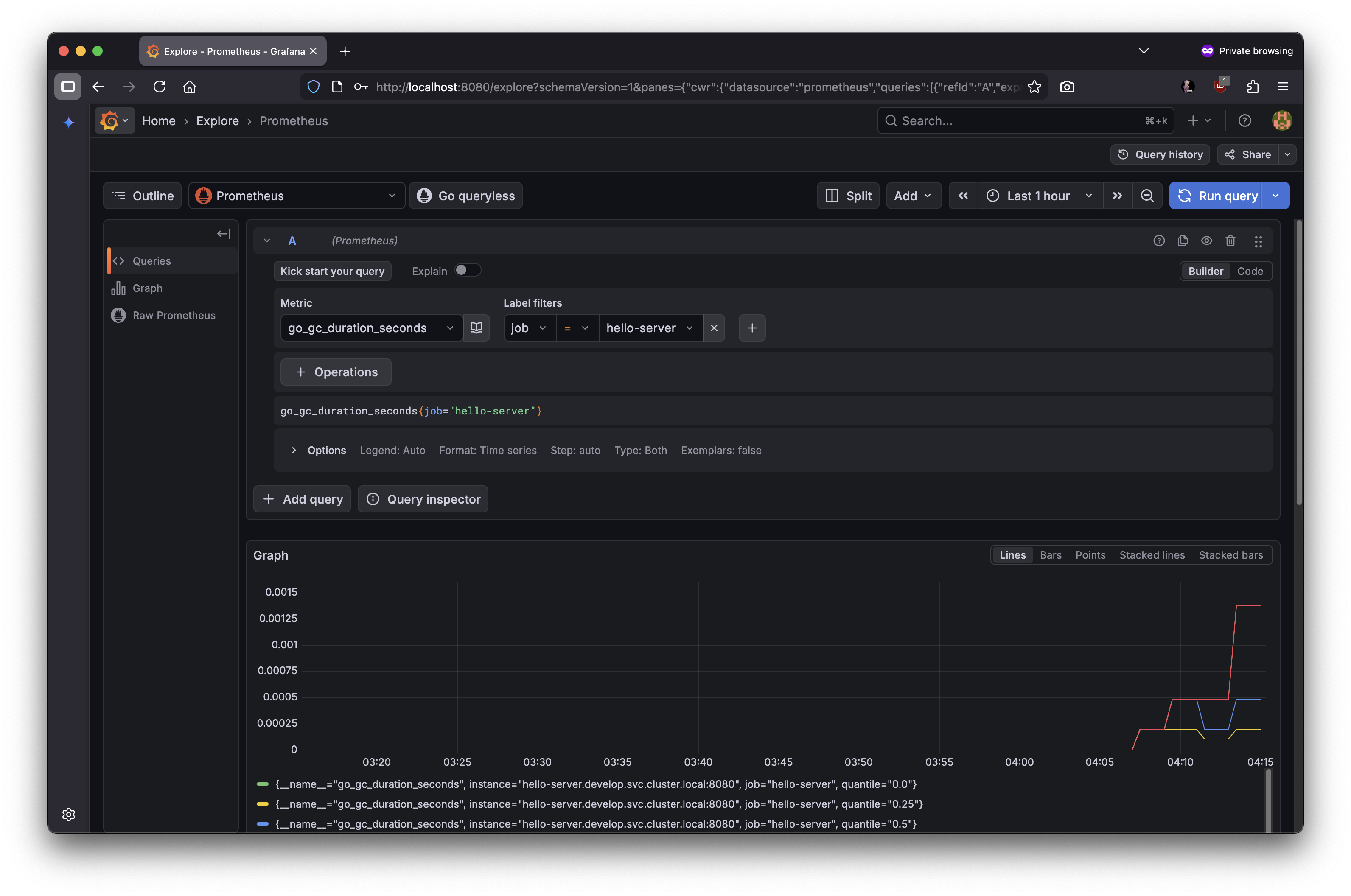The width and height of the screenshot is (1351, 896).
Task: Open metrics explorer book icon
Action: pyautogui.click(x=476, y=328)
